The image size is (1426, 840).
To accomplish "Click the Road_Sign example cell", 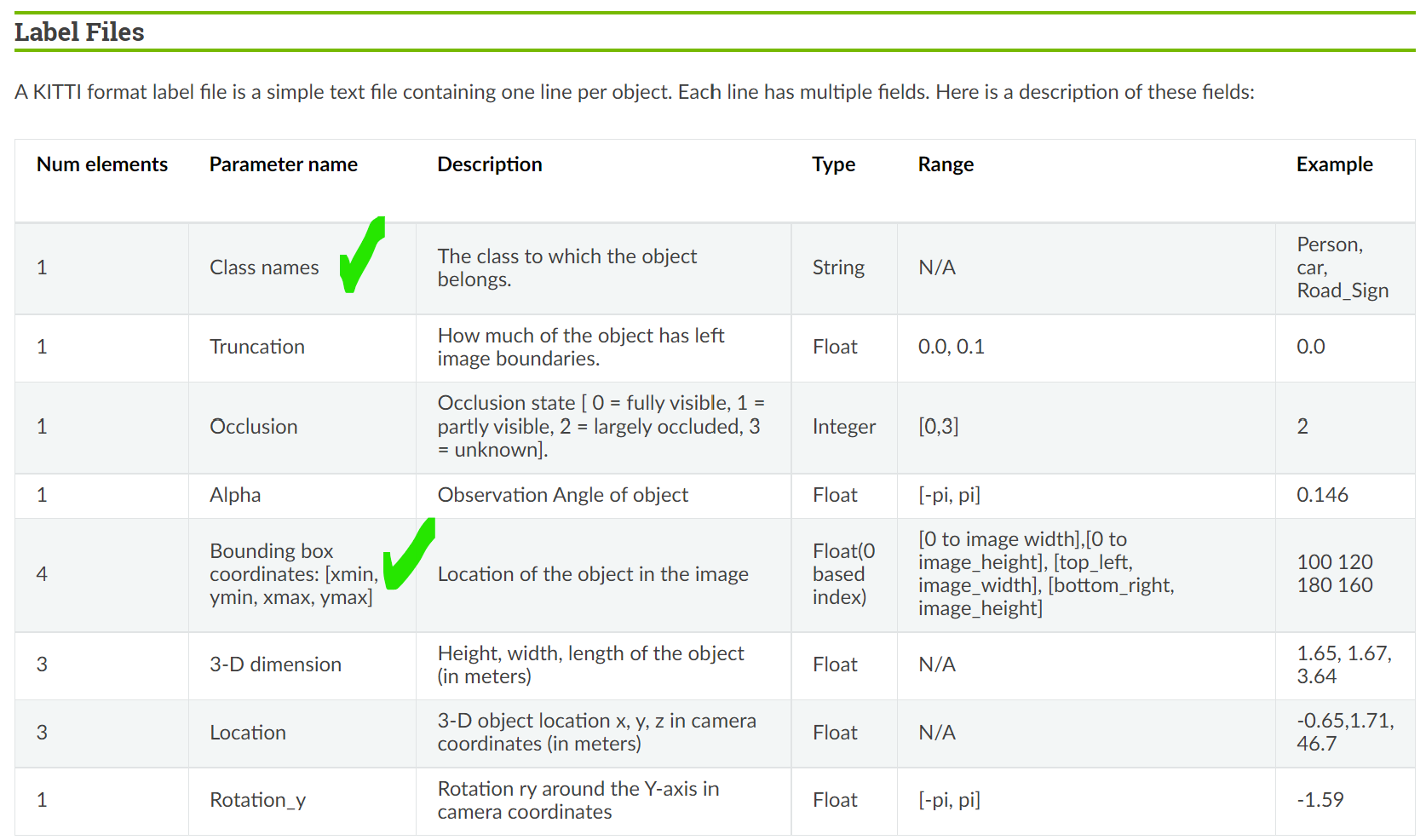I will [1342, 268].
